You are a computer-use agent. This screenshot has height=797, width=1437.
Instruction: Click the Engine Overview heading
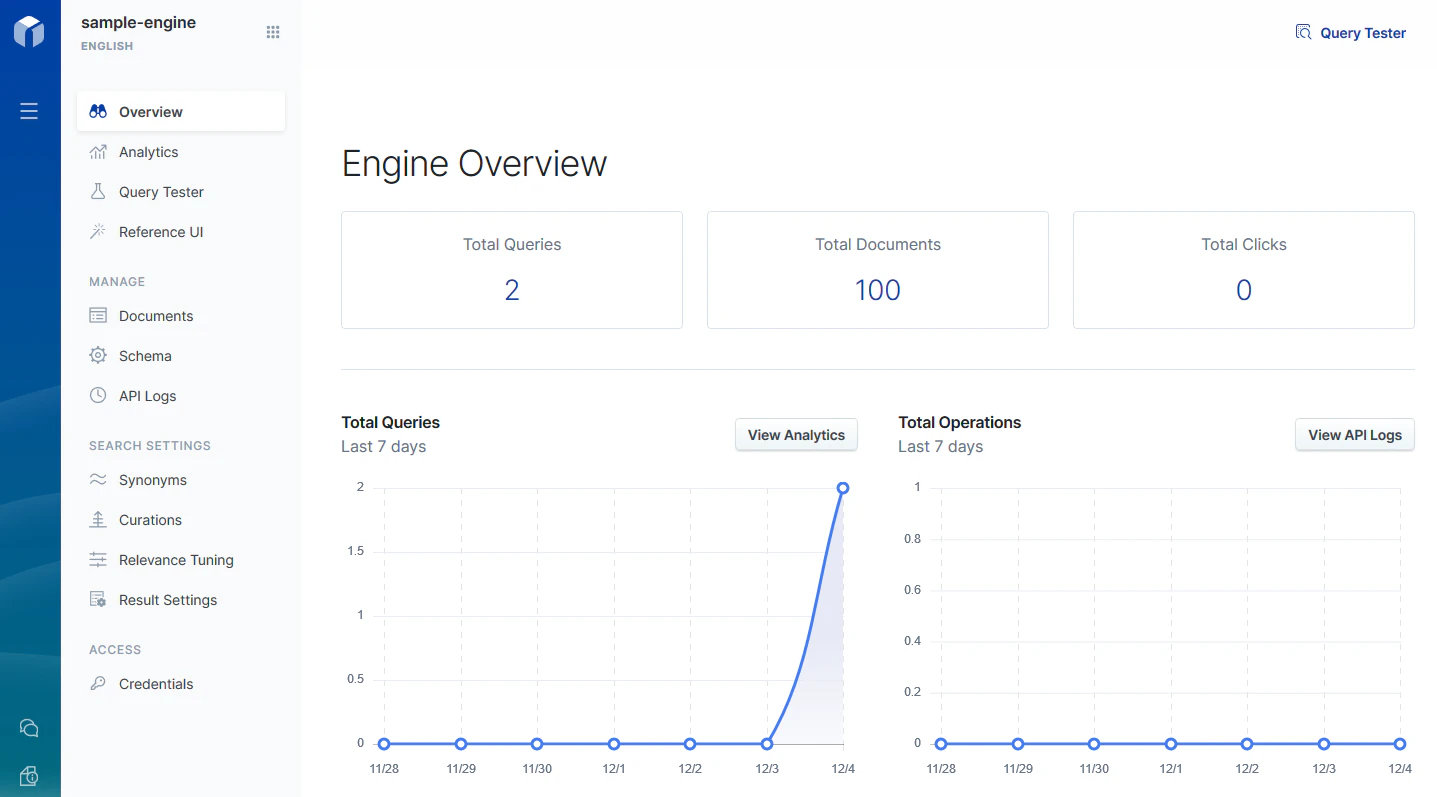click(x=474, y=164)
